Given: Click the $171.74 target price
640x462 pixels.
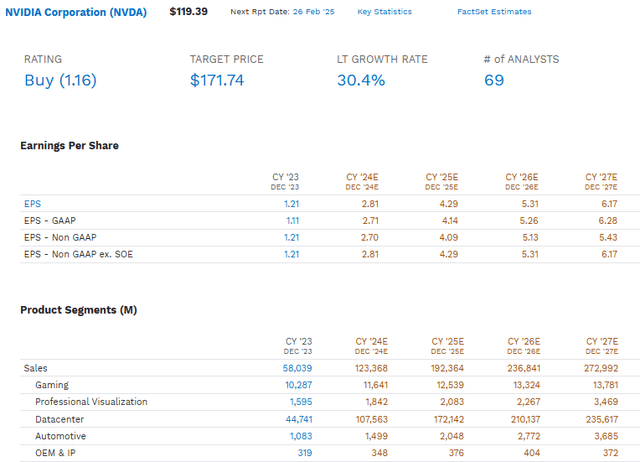Looking at the screenshot, I should click(x=217, y=80).
